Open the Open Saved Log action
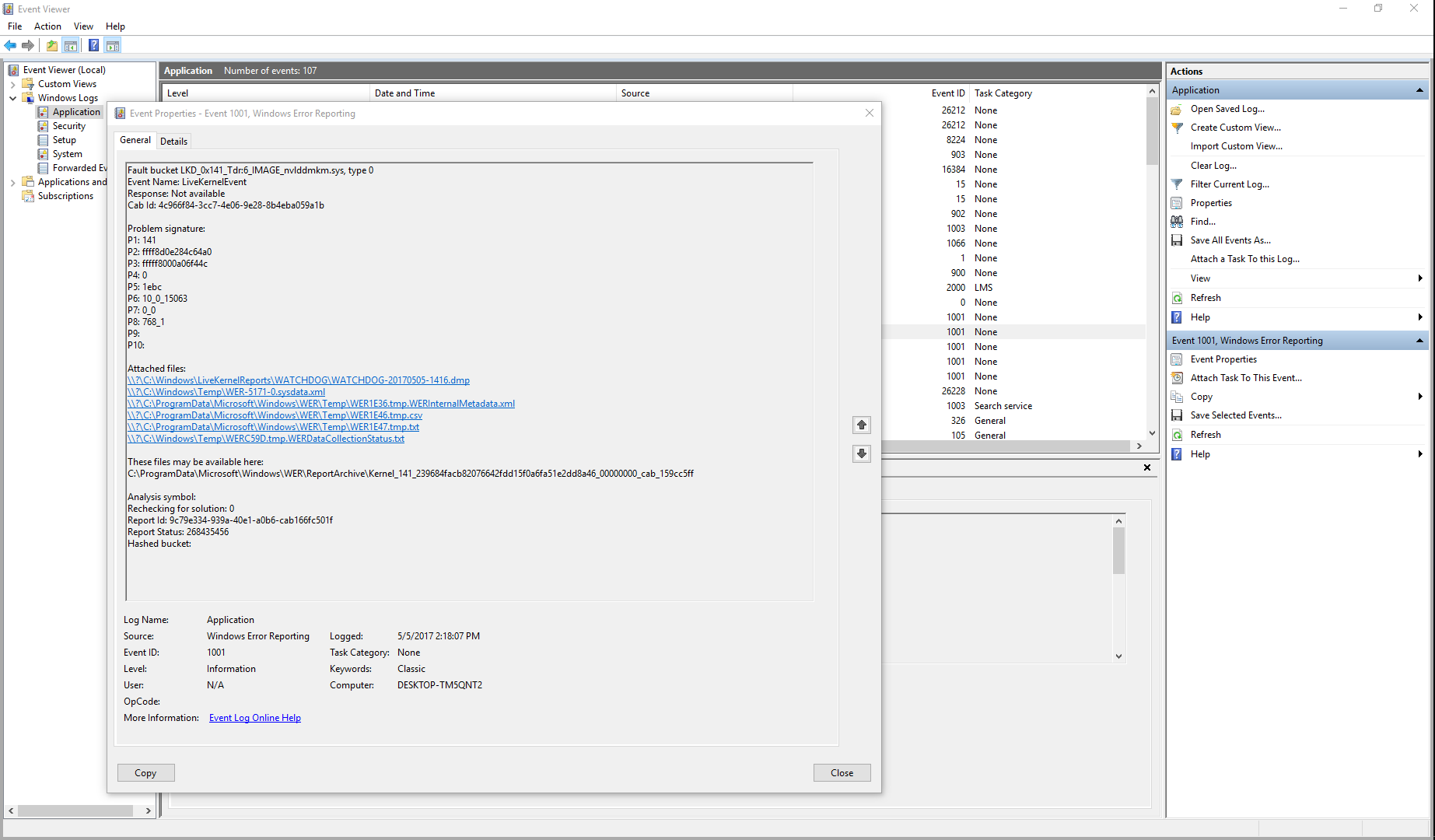The width and height of the screenshot is (1435, 840). point(1227,109)
